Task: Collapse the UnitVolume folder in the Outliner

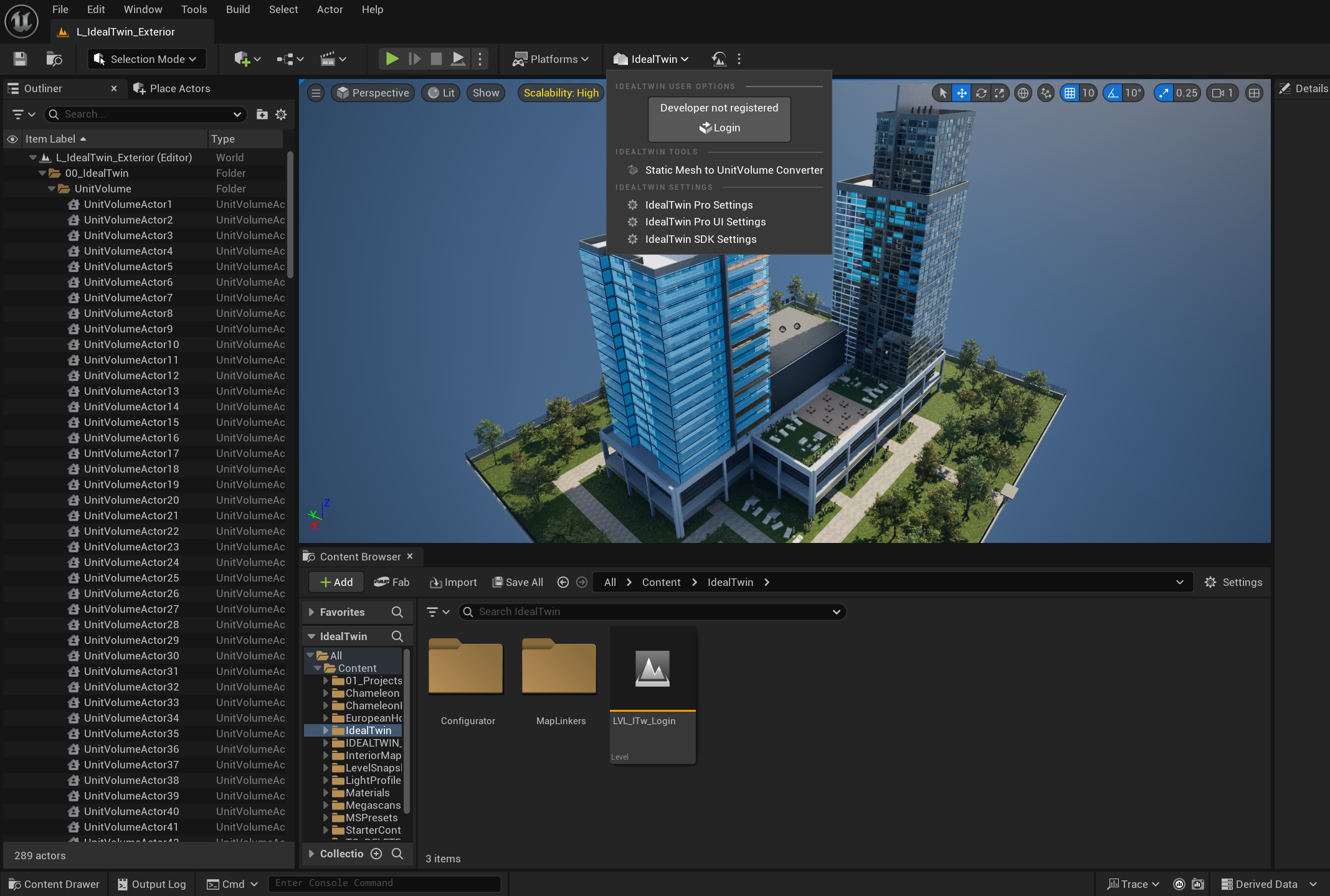Action: click(52, 189)
